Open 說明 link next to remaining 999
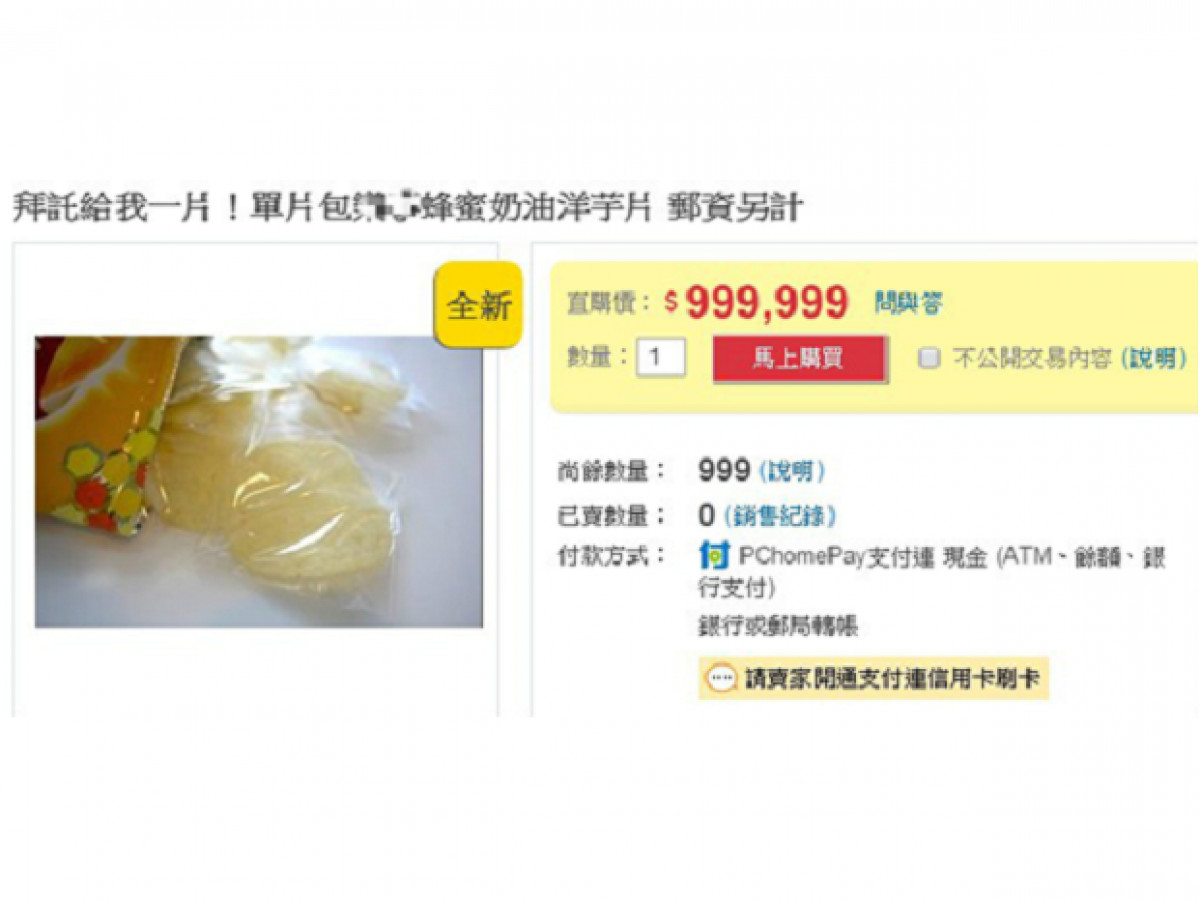1200x901 pixels. pyautogui.click(x=793, y=471)
